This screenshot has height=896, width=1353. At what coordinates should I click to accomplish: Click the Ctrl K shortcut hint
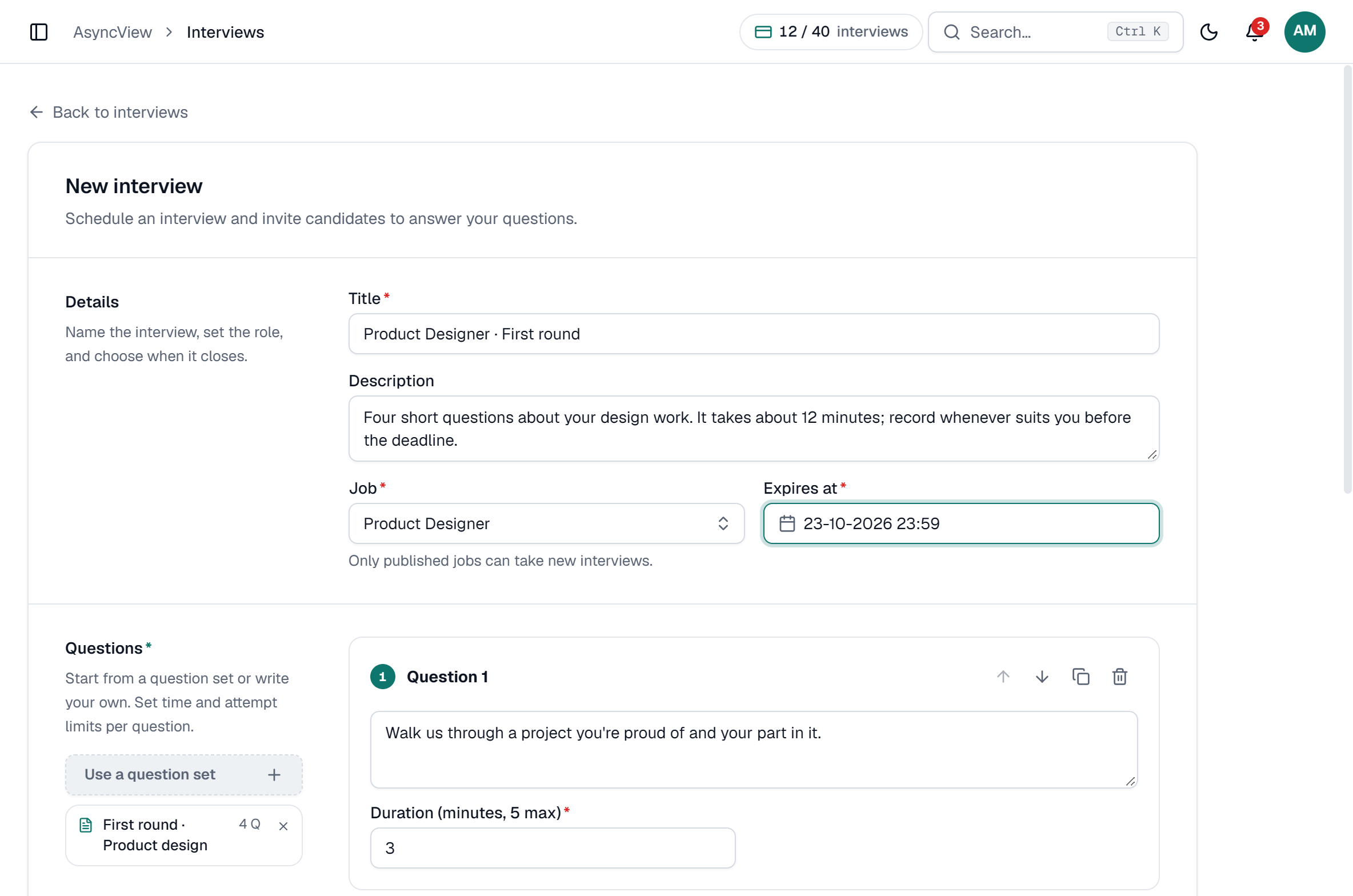pos(1137,31)
